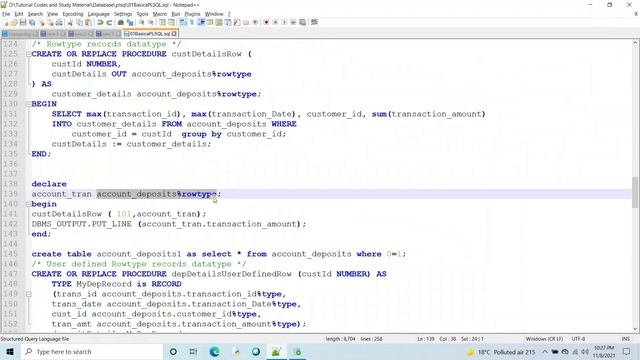640x360 pixels.
Task: Click the scrollbar up arrow
Action: click(x=636, y=42)
